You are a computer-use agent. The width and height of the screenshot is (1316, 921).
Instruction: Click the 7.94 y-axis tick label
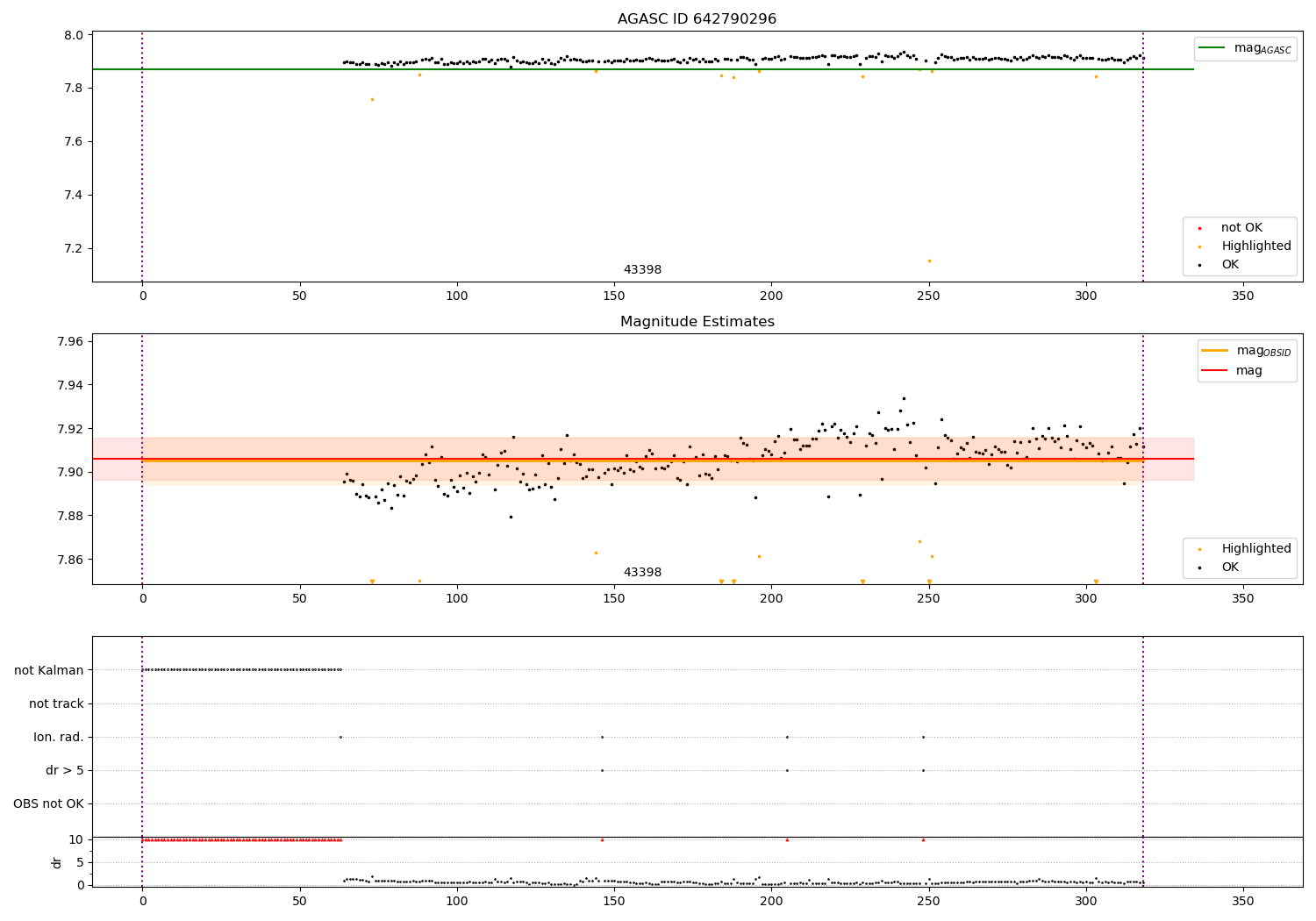[x=70, y=385]
